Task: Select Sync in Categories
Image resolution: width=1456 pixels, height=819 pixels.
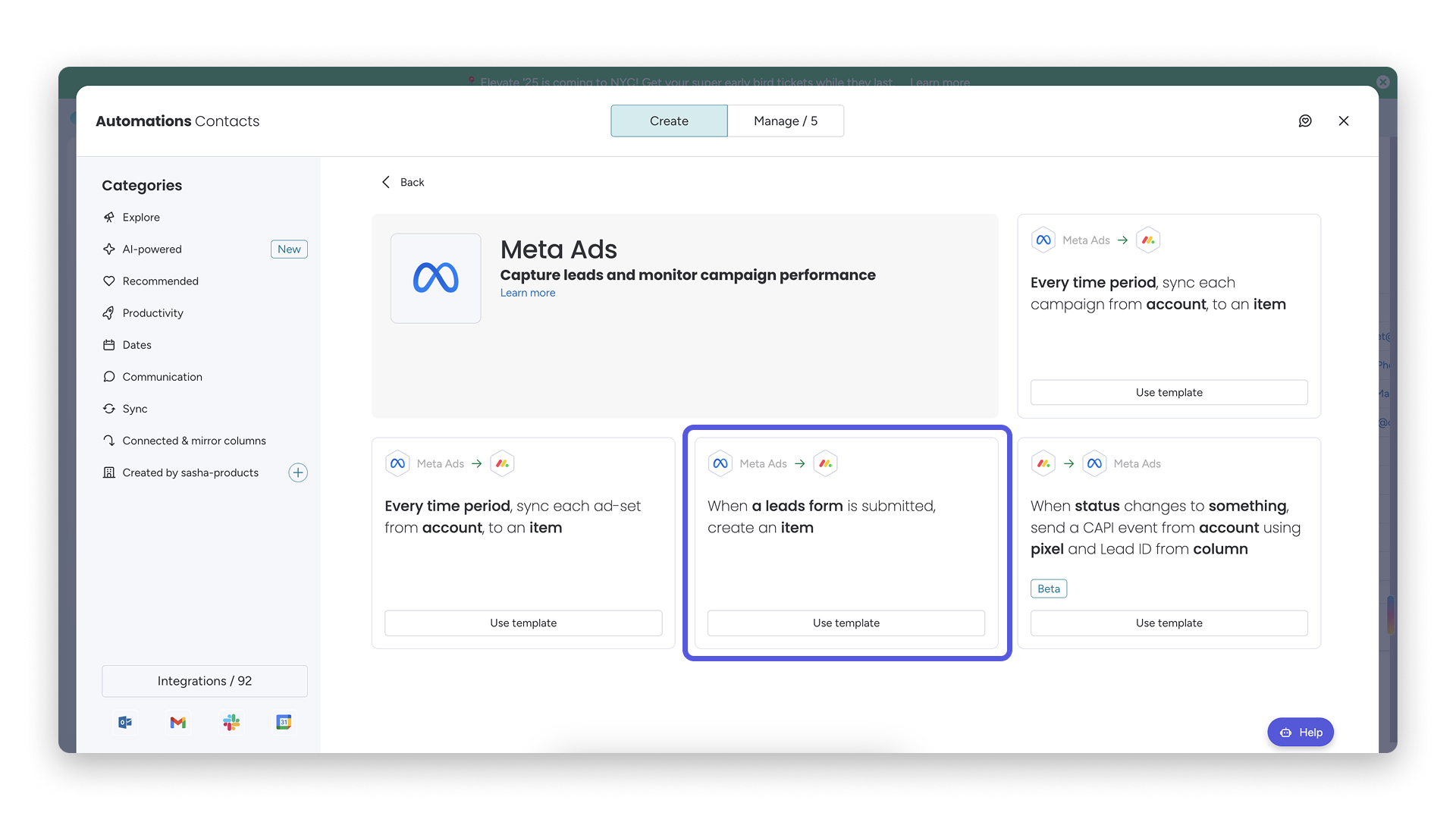Action: [x=135, y=408]
